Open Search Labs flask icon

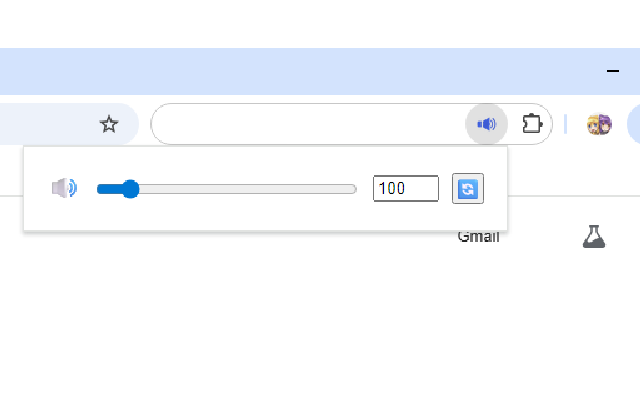click(594, 237)
